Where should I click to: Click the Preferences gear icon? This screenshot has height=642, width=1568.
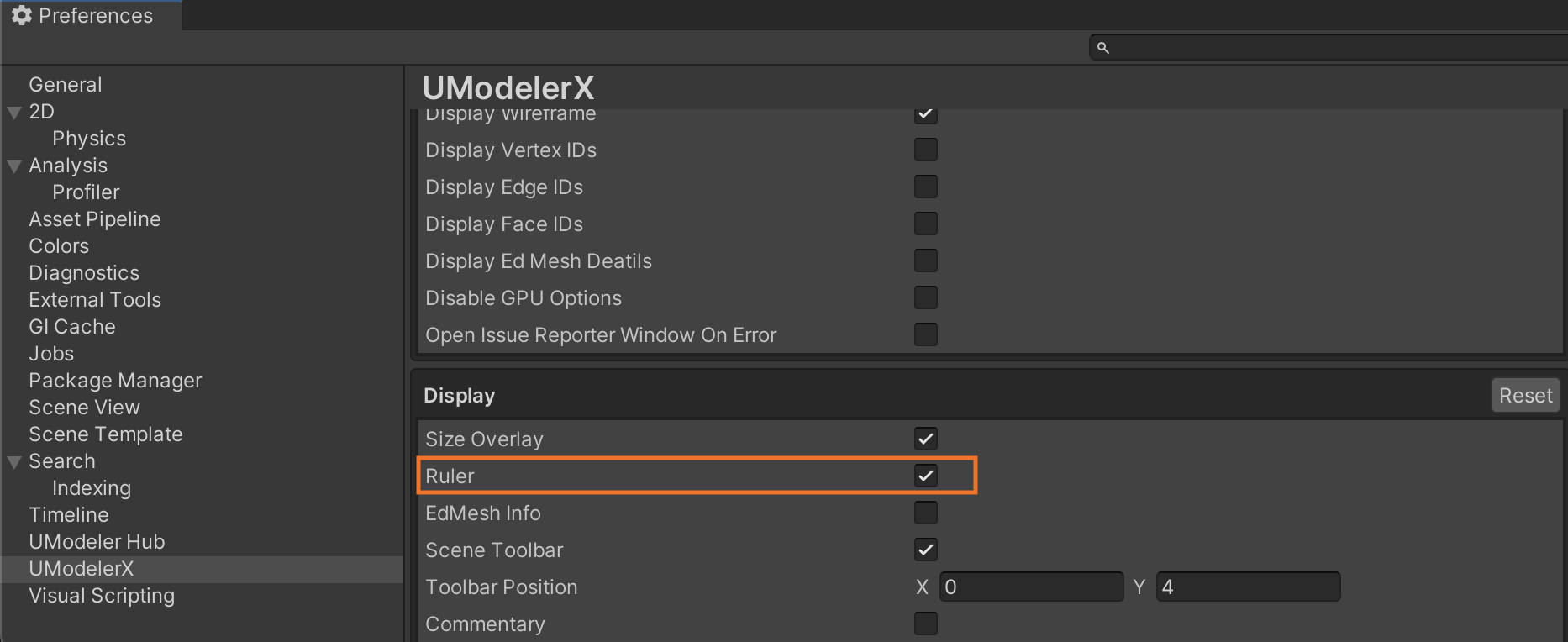pyautogui.click(x=21, y=15)
